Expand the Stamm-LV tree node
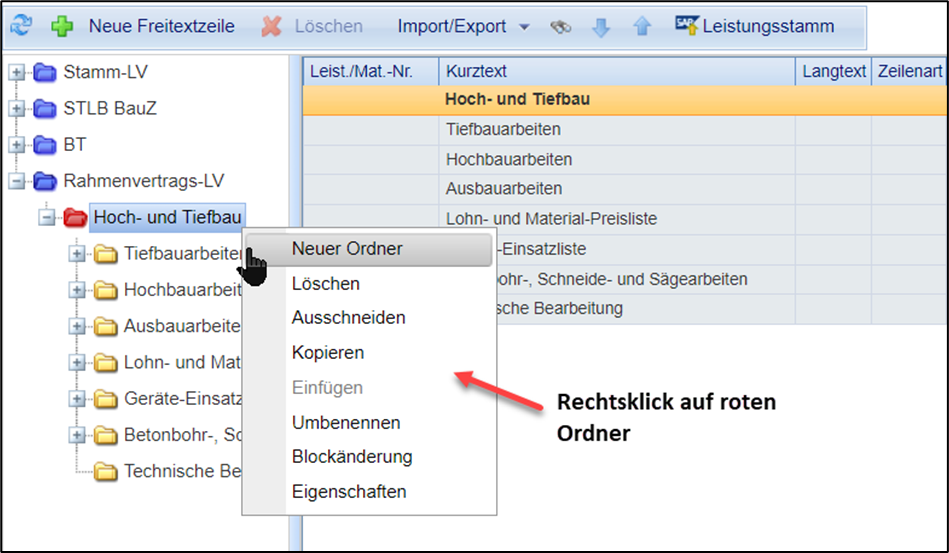The image size is (949, 553). (x=16, y=72)
